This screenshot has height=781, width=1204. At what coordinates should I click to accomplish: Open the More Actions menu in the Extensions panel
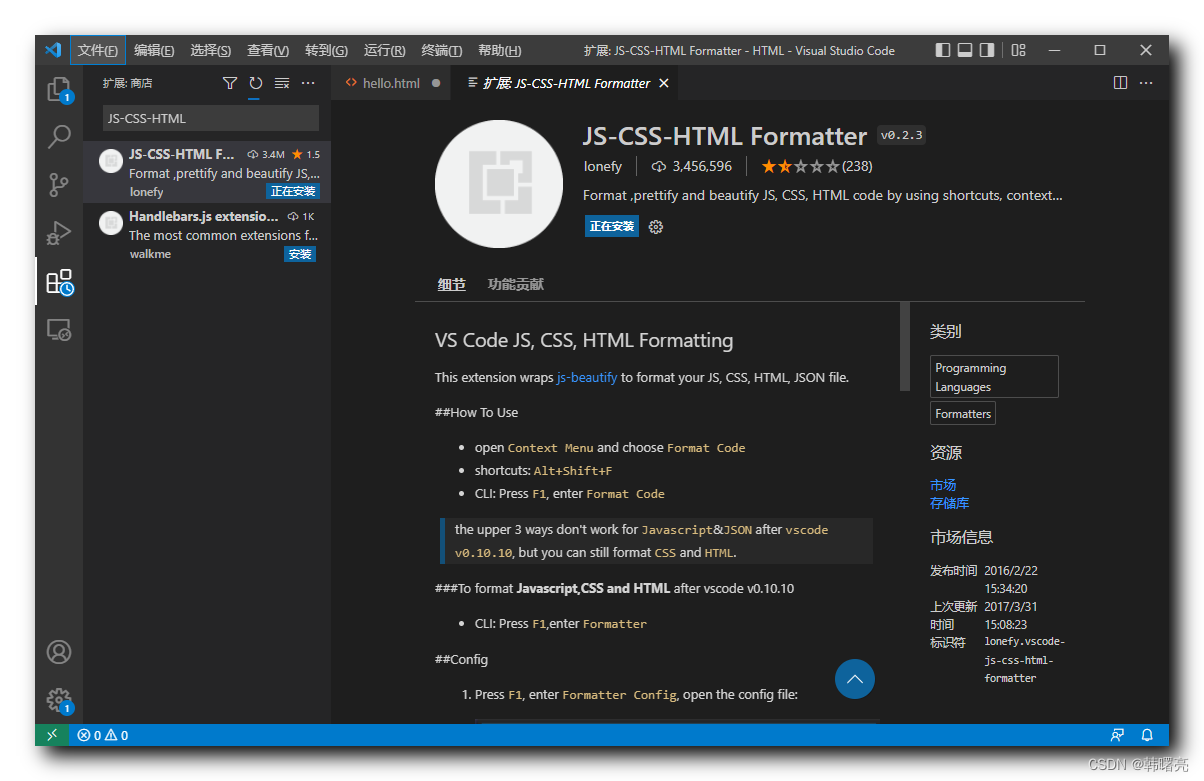(x=307, y=83)
